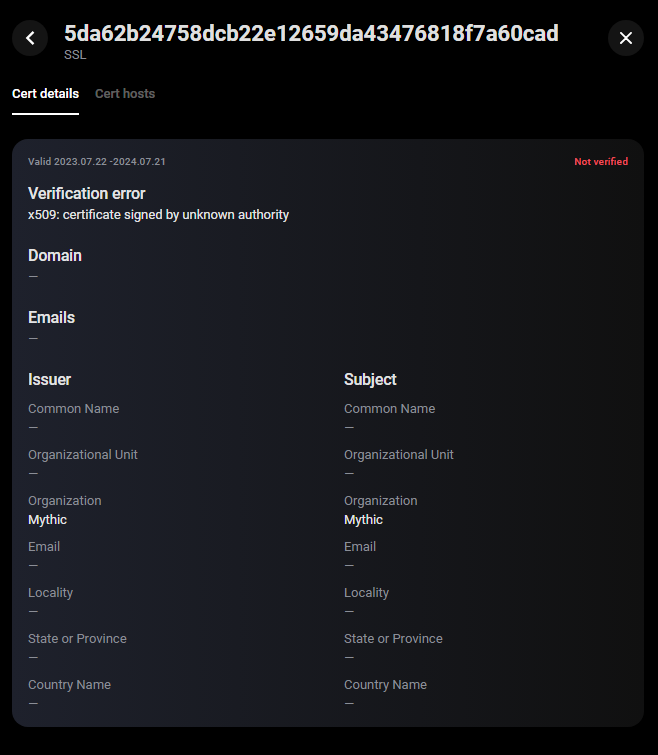Click the Emails heading
This screenshot has height=755, width=658.
pos(52,318)
